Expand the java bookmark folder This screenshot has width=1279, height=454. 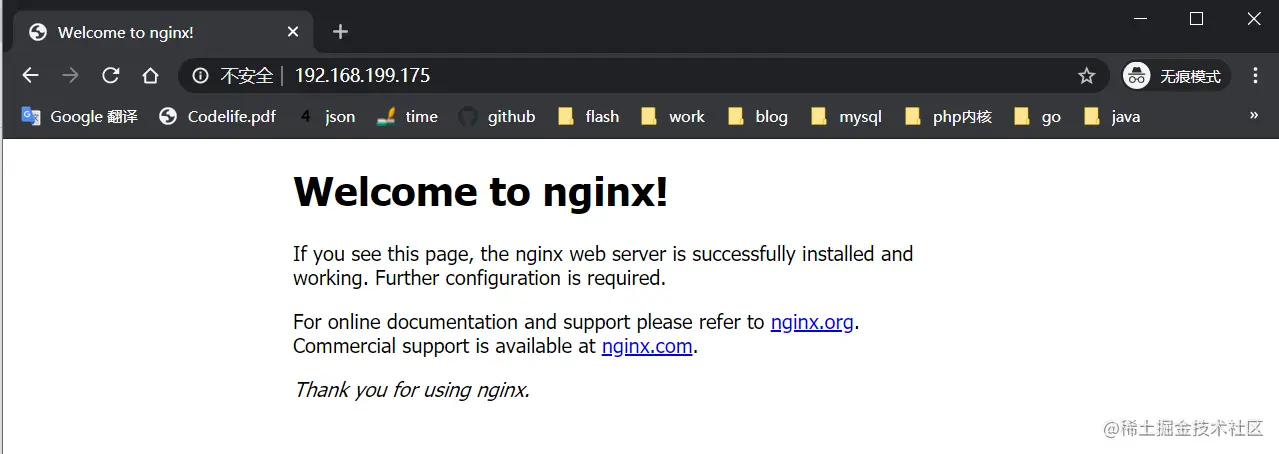click(1111, 117)
